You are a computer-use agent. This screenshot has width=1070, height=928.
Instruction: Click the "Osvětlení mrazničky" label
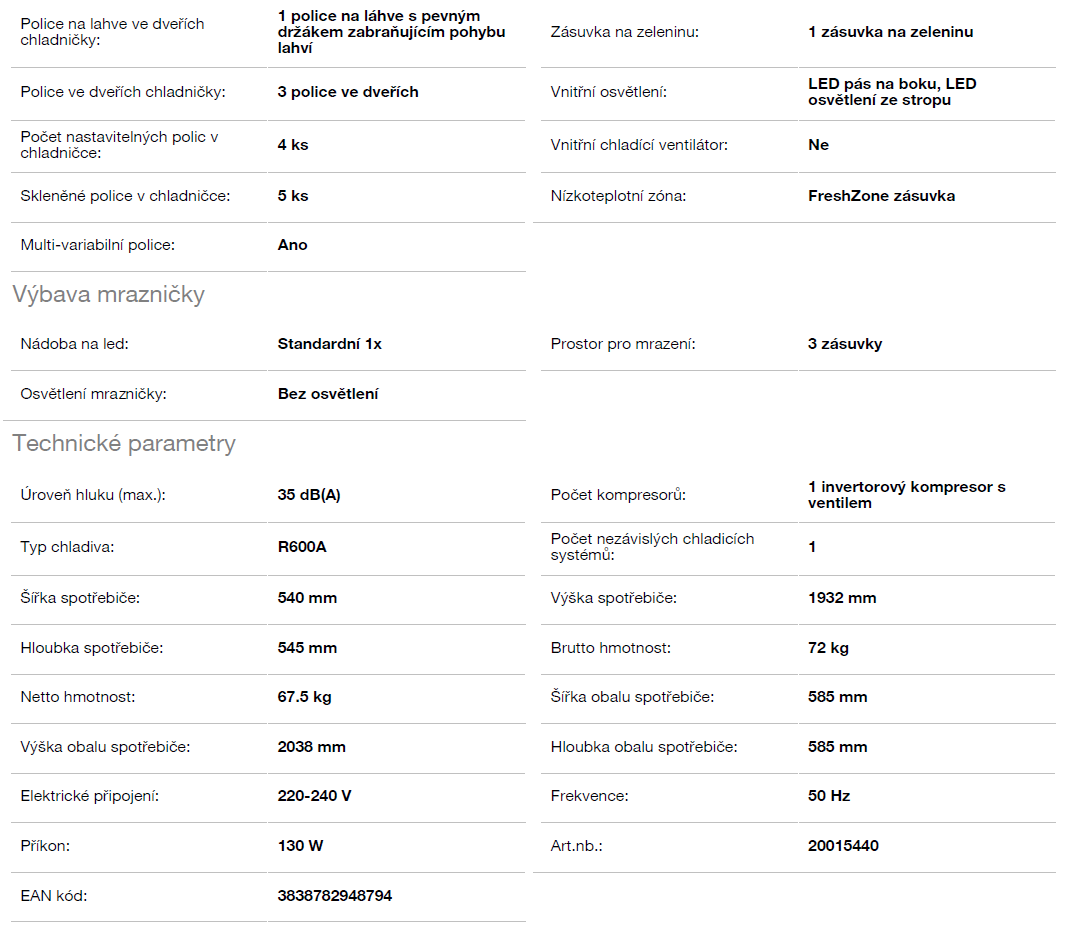pos(94,394)
